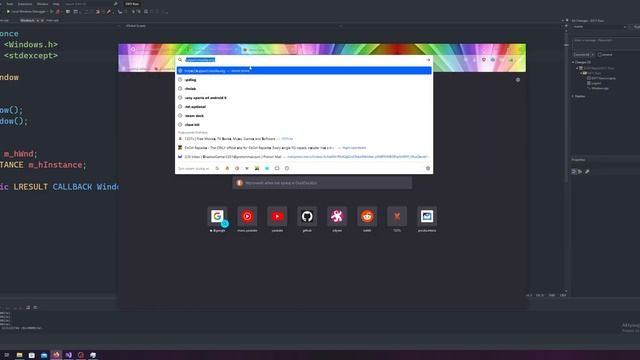Click the <Windows.h> include in the code
The image size is (640, 360).
point(31,44)
